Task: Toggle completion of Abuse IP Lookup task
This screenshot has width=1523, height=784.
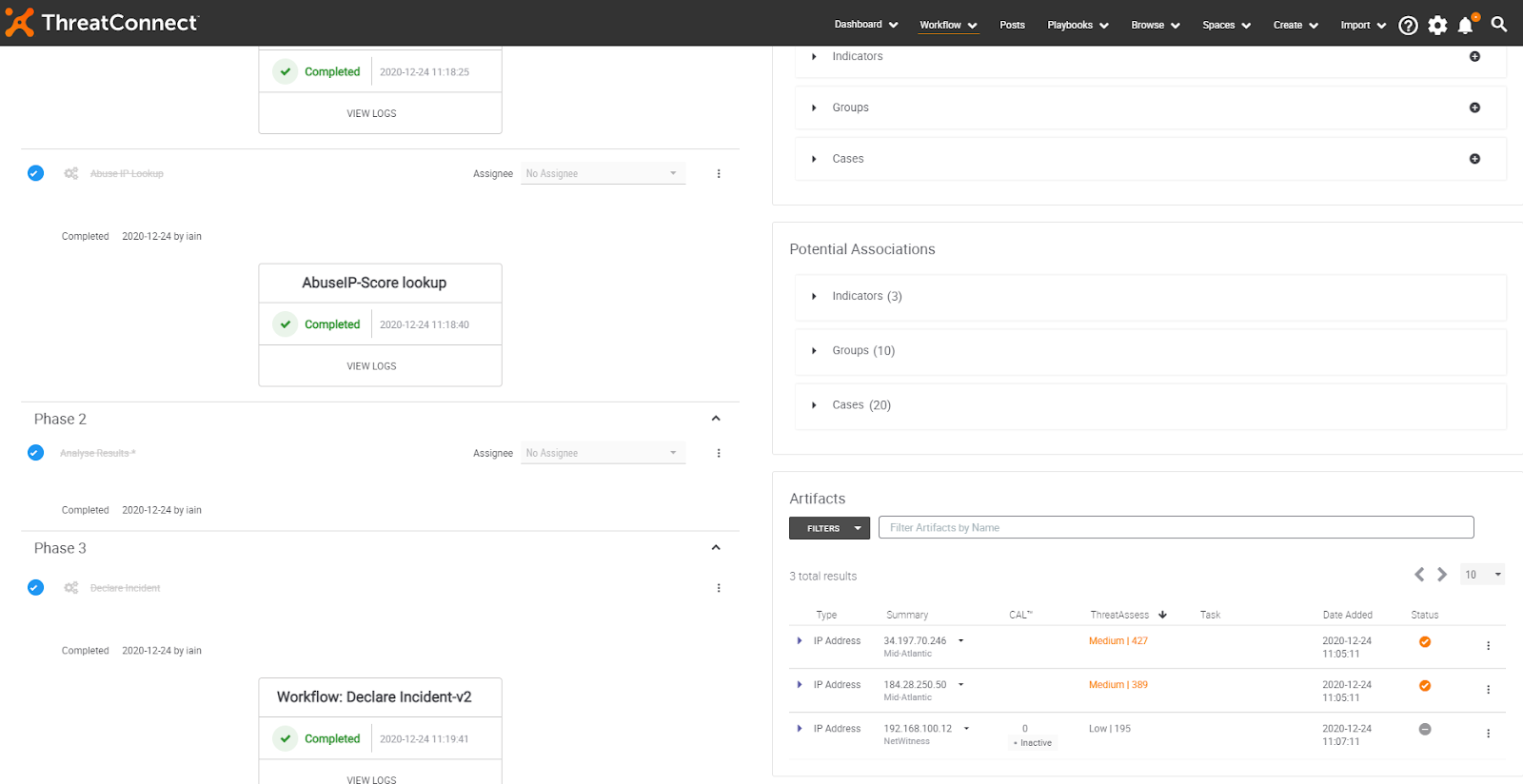Action: tap(35, 173)
